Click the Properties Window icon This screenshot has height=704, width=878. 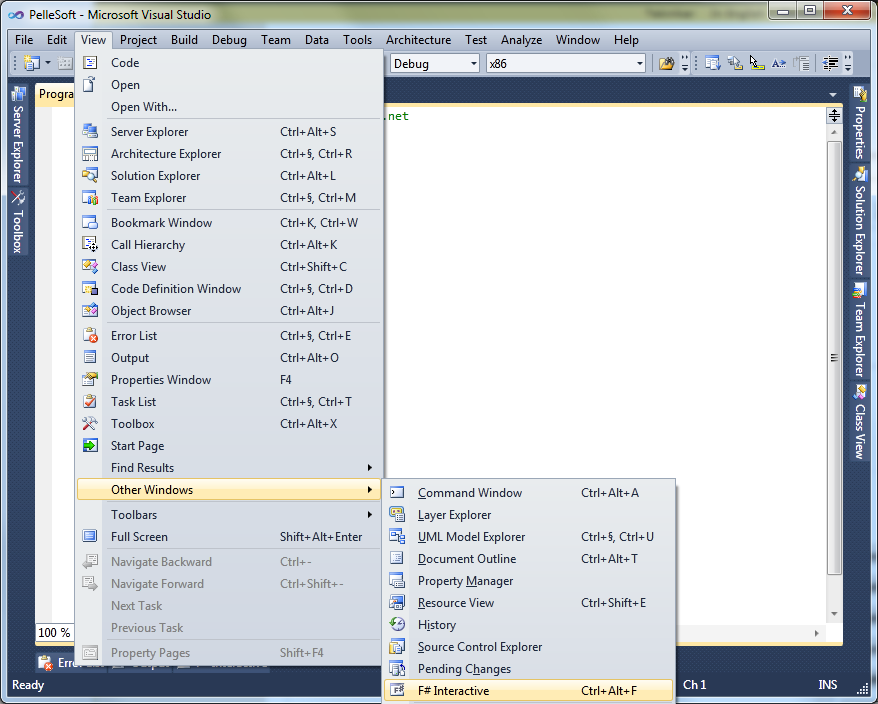click(90, 380)
